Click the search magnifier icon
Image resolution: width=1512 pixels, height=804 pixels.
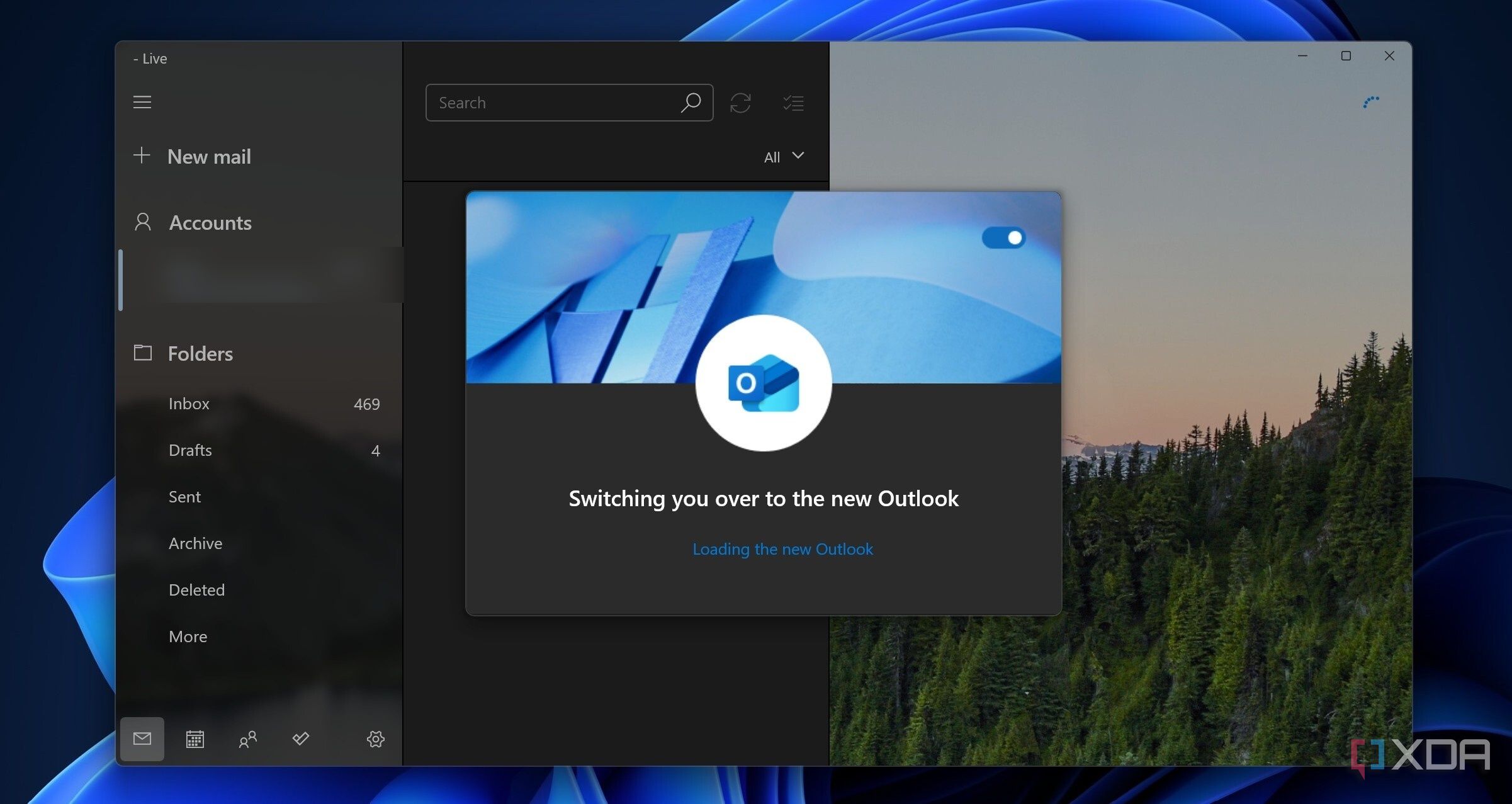(691, 102)
